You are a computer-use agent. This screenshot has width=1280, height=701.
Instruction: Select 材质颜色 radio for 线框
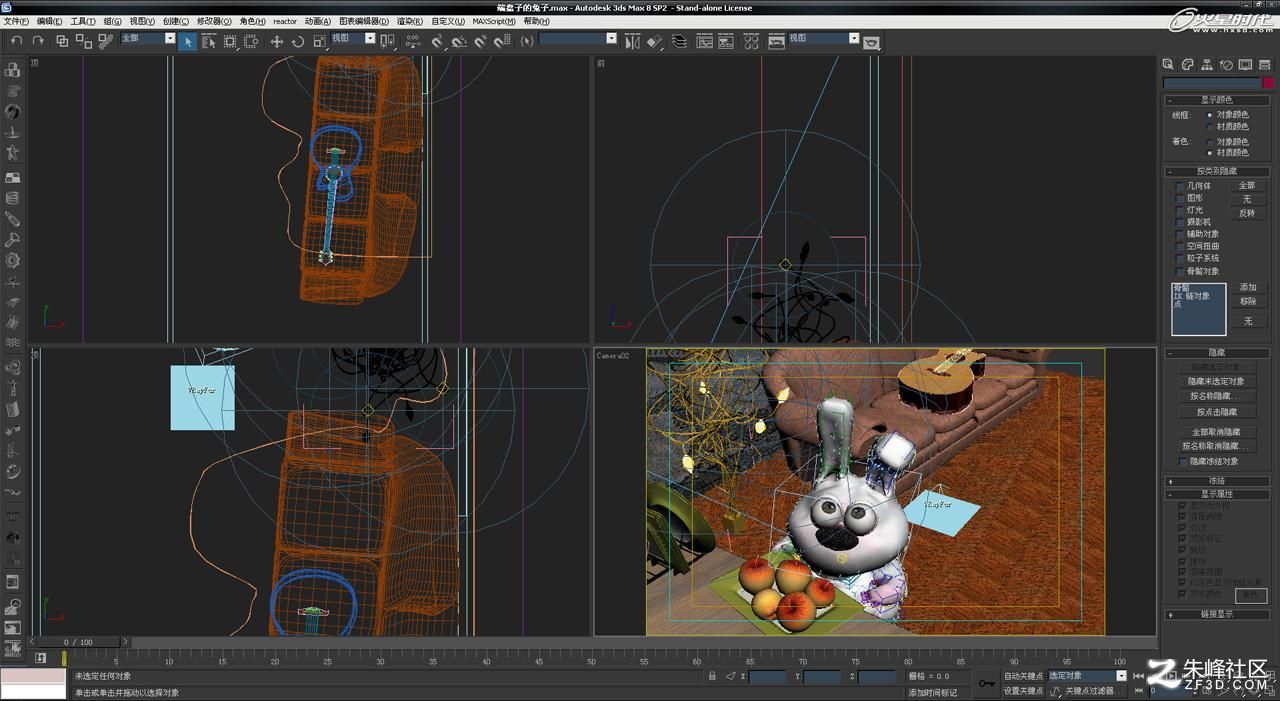(1210, 127)
